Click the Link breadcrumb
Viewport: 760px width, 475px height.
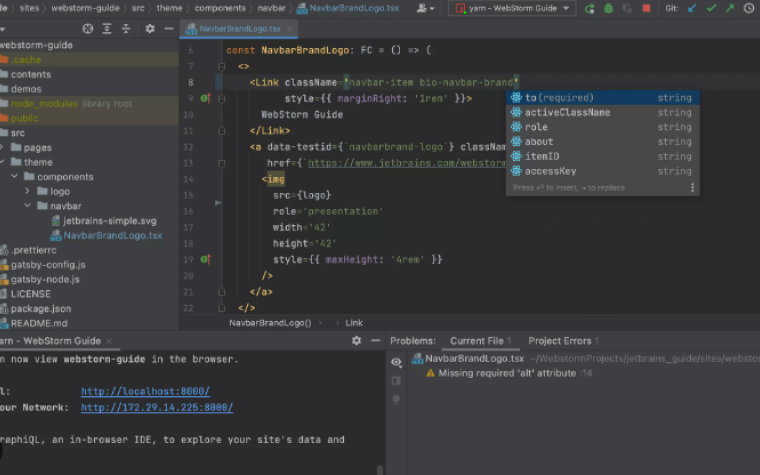tap(354, 323)
